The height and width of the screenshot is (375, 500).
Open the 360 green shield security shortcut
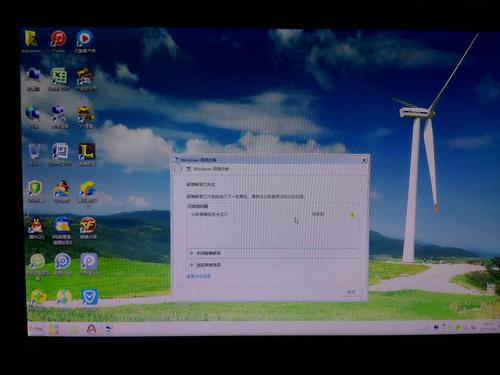click(x=35, y=191)
